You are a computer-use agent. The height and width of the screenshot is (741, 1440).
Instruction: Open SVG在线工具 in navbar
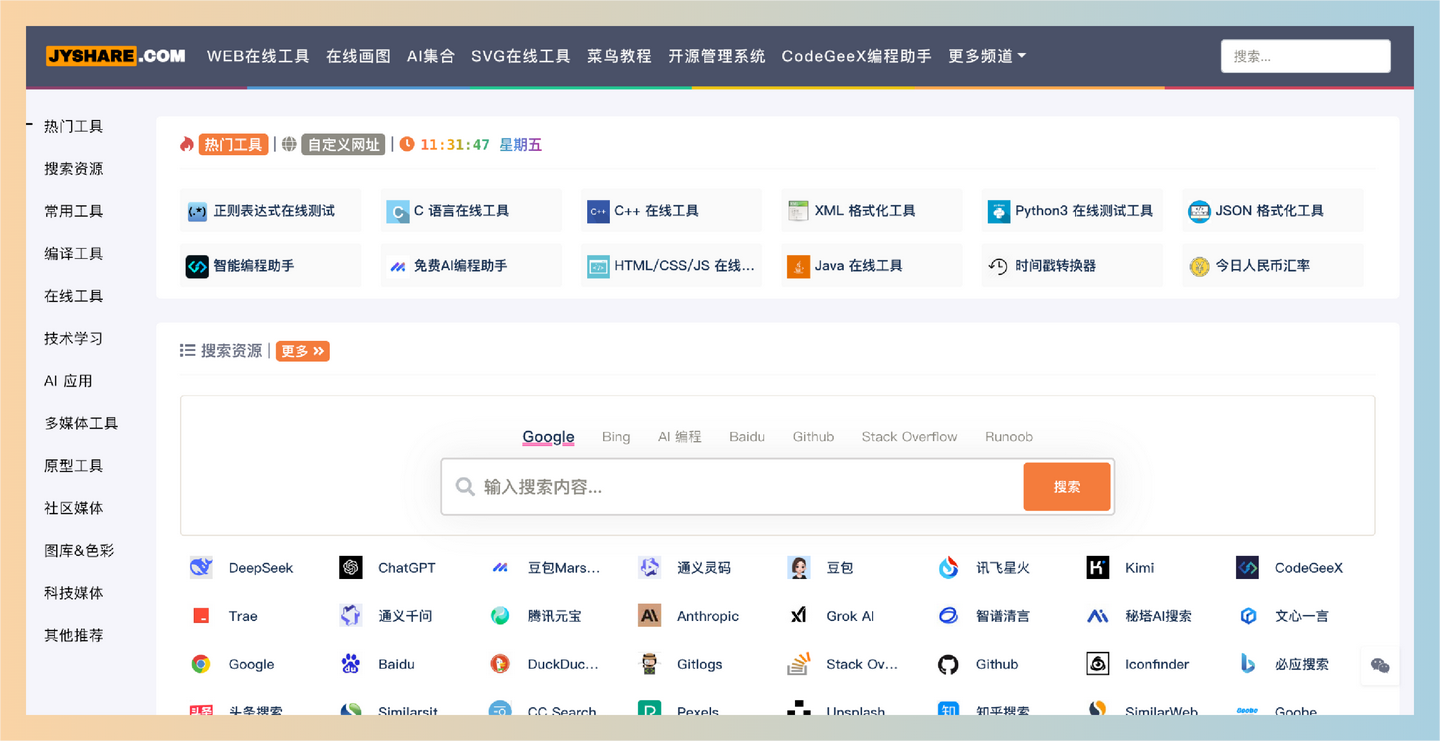coord(520,56)
